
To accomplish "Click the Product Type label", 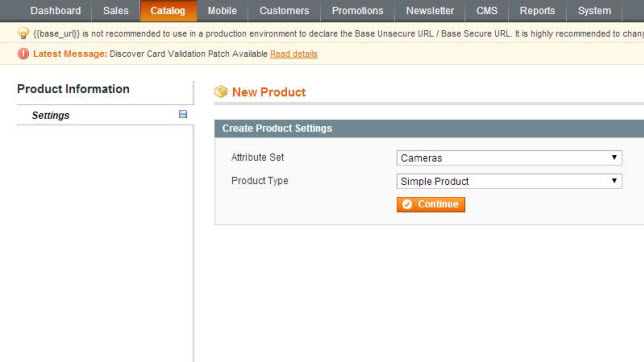I will pyautogui.click(x=260, y=181).
